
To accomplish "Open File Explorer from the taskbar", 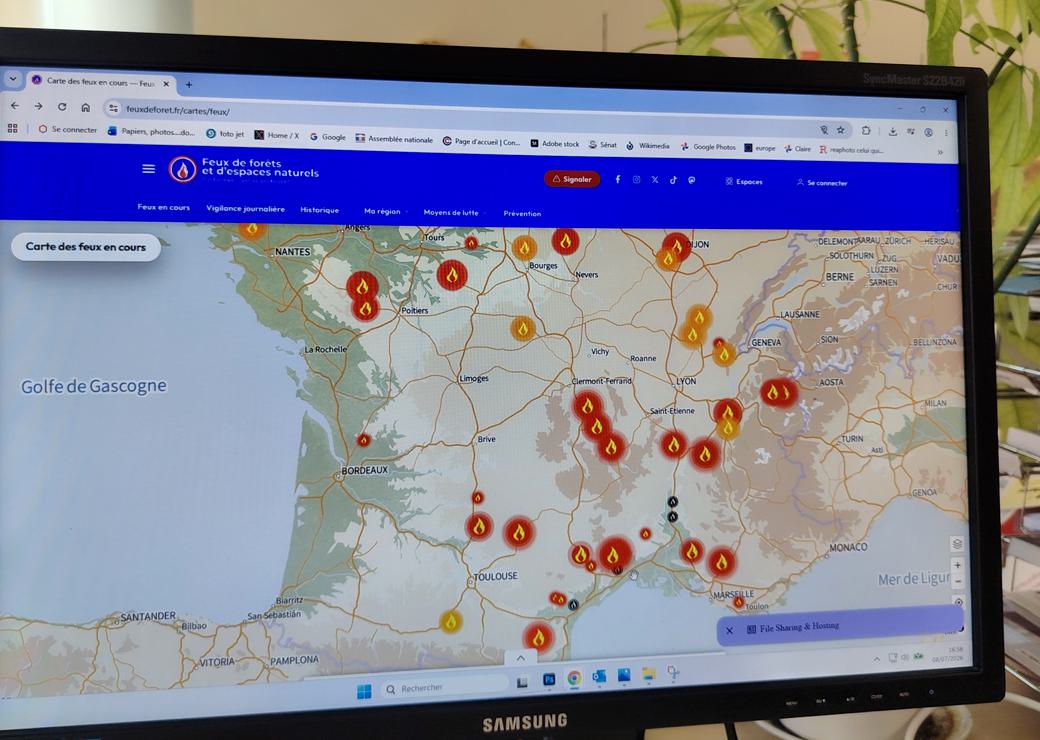I will [649, 674].
